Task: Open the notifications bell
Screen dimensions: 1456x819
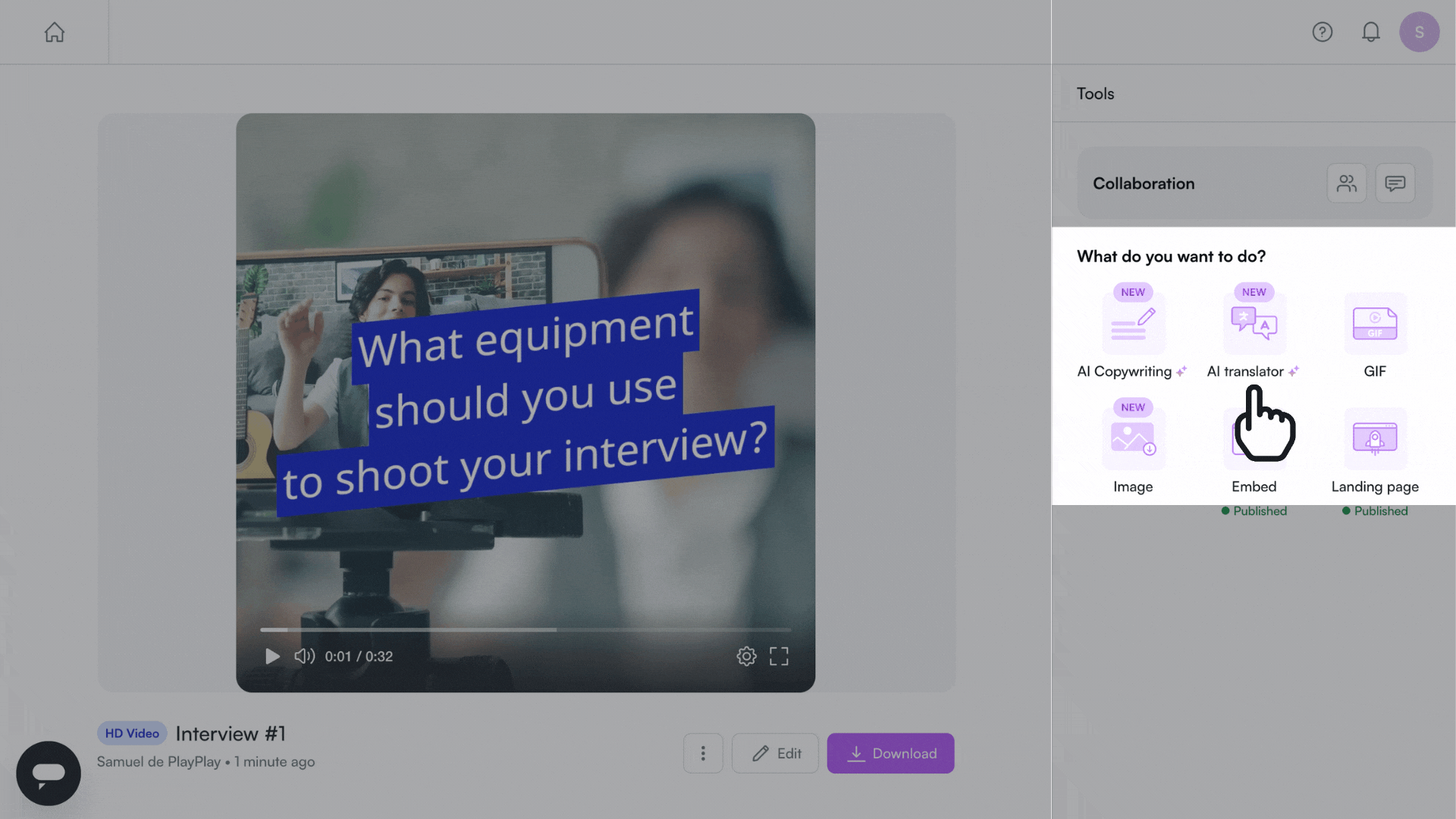Action: pos(1370,32)
